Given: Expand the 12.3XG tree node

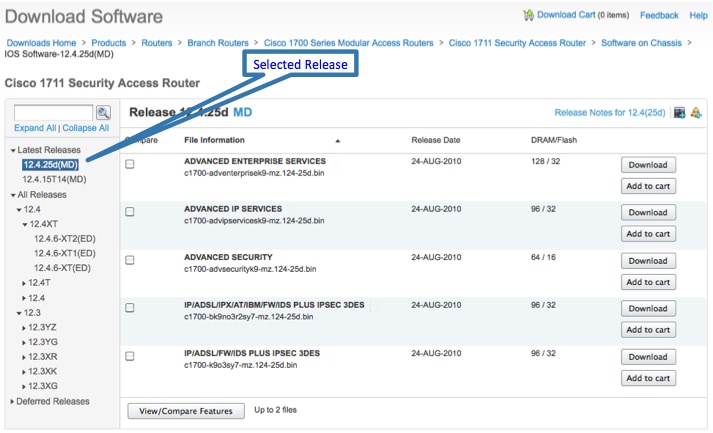Looking at the screenshot, I should 24,387.
